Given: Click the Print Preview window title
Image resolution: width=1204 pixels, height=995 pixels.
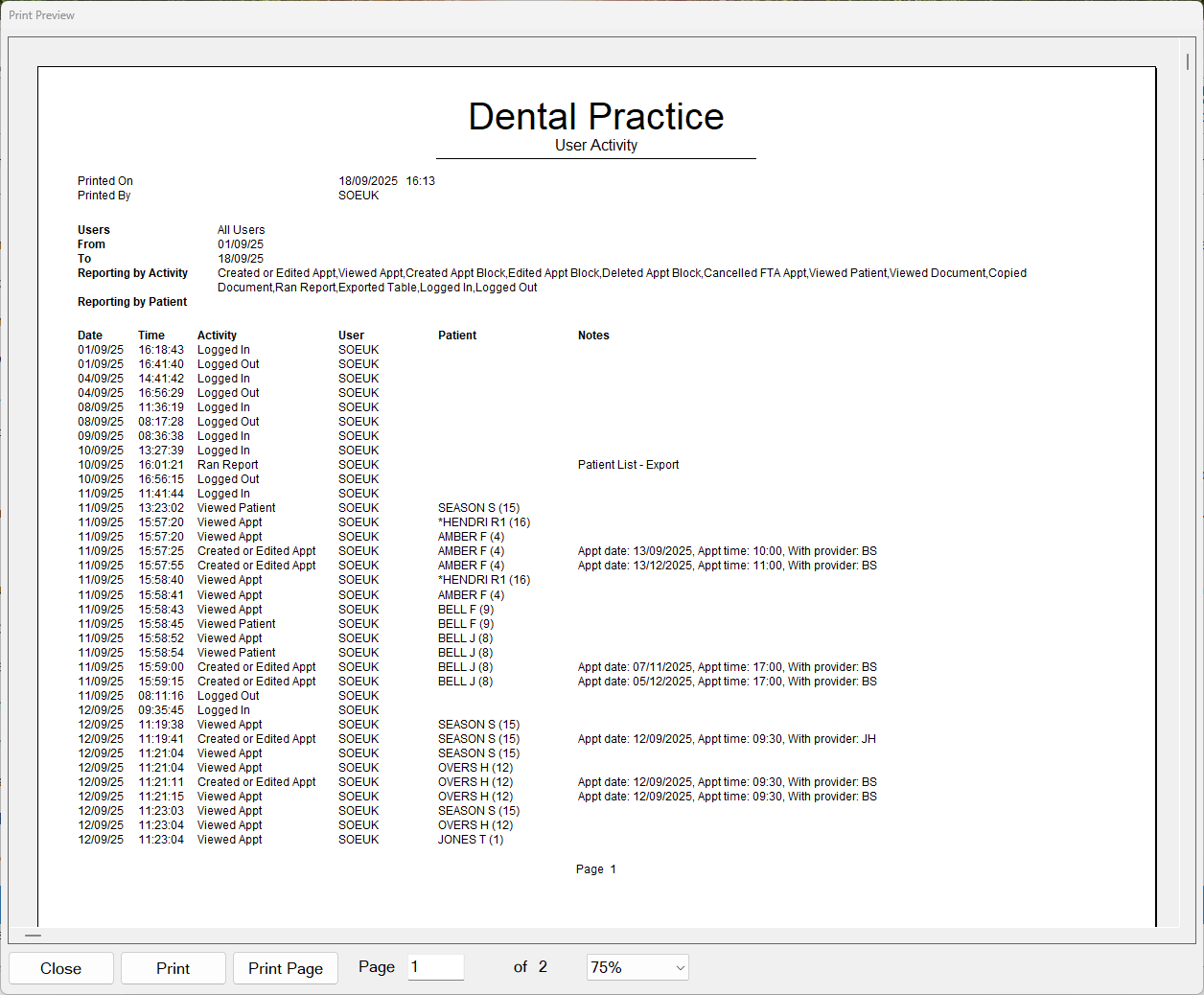Looking at the screenshot, I should [x=41, y=15].
